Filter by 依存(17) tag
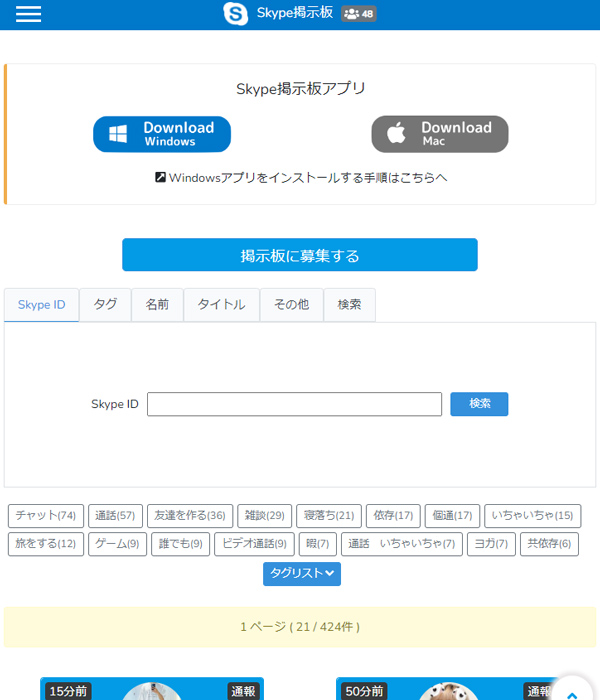The width and height of the screenshot is (600, 700). click(393, 516)
